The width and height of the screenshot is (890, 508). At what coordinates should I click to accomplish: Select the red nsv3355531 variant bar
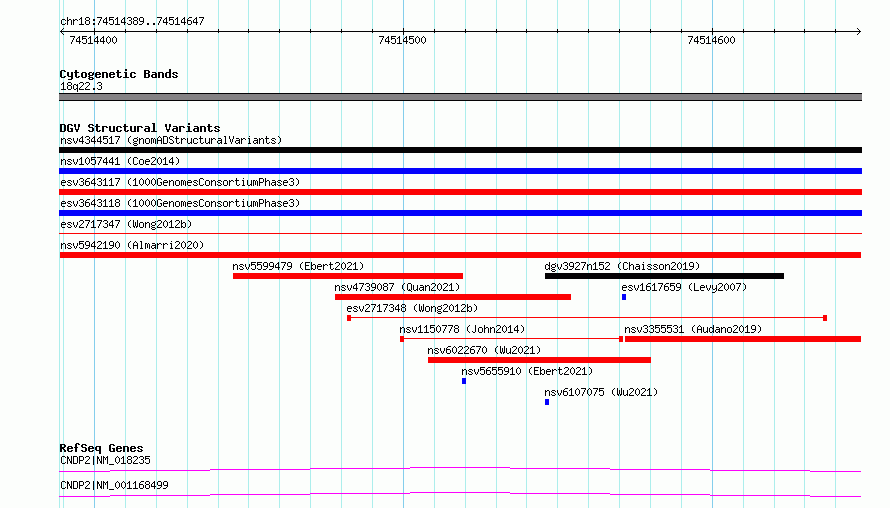[x=743, y=339]
